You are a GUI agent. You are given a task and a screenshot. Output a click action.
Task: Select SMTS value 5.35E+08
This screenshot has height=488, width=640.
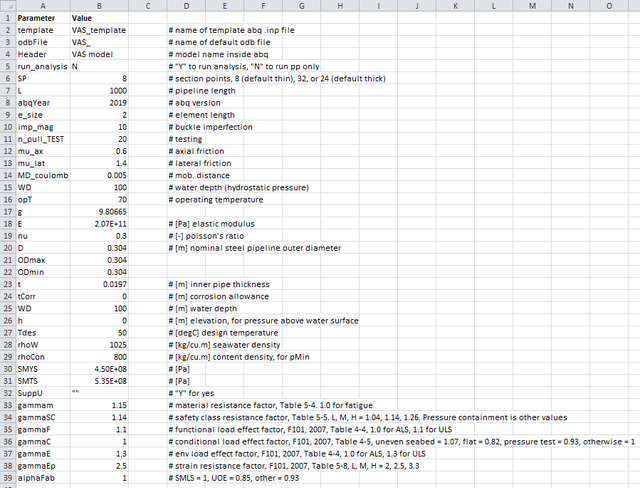[99, 381]
